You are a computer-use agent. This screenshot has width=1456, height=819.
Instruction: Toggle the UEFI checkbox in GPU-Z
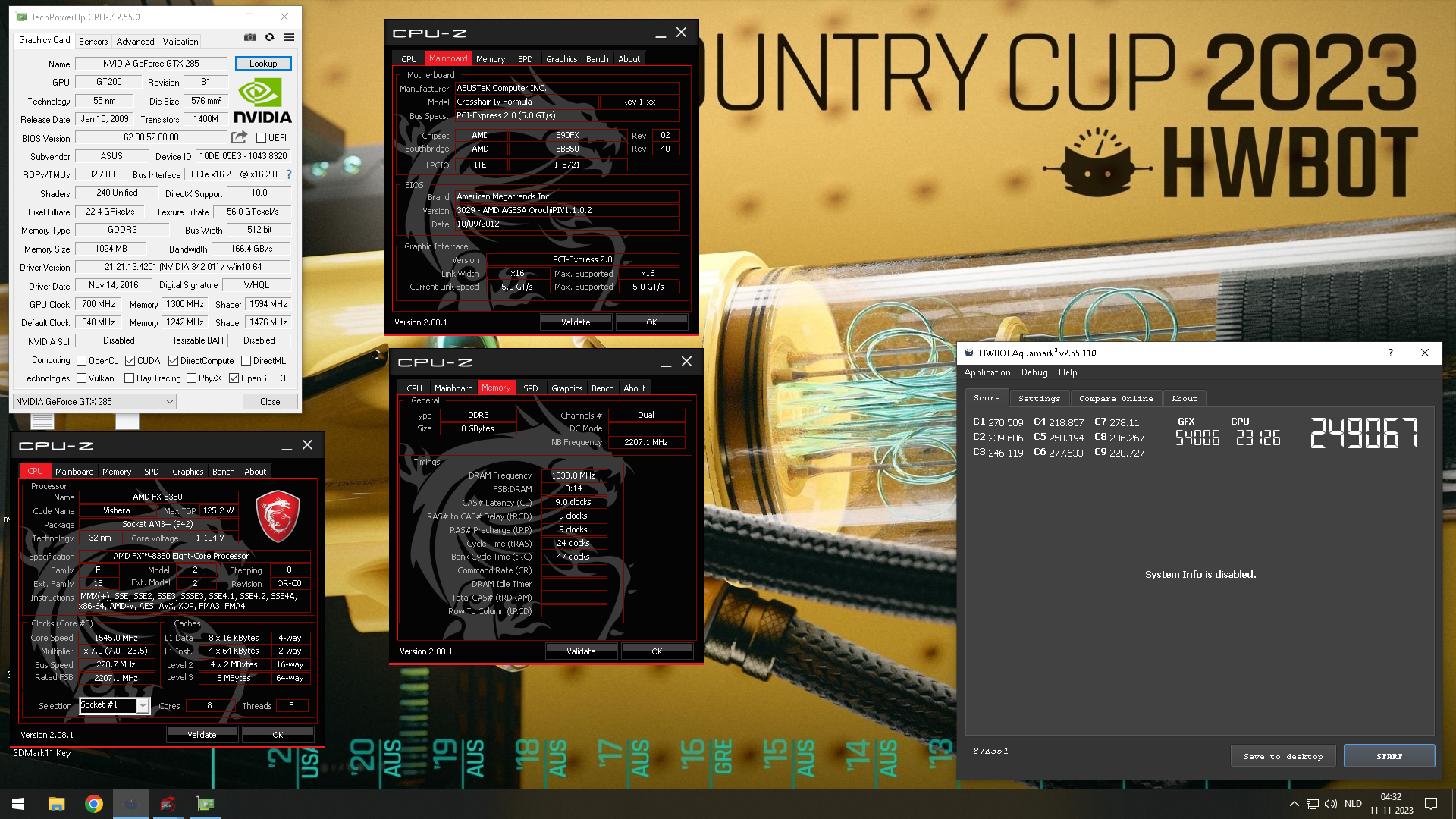pyautogui.click(x=261, y=138)
